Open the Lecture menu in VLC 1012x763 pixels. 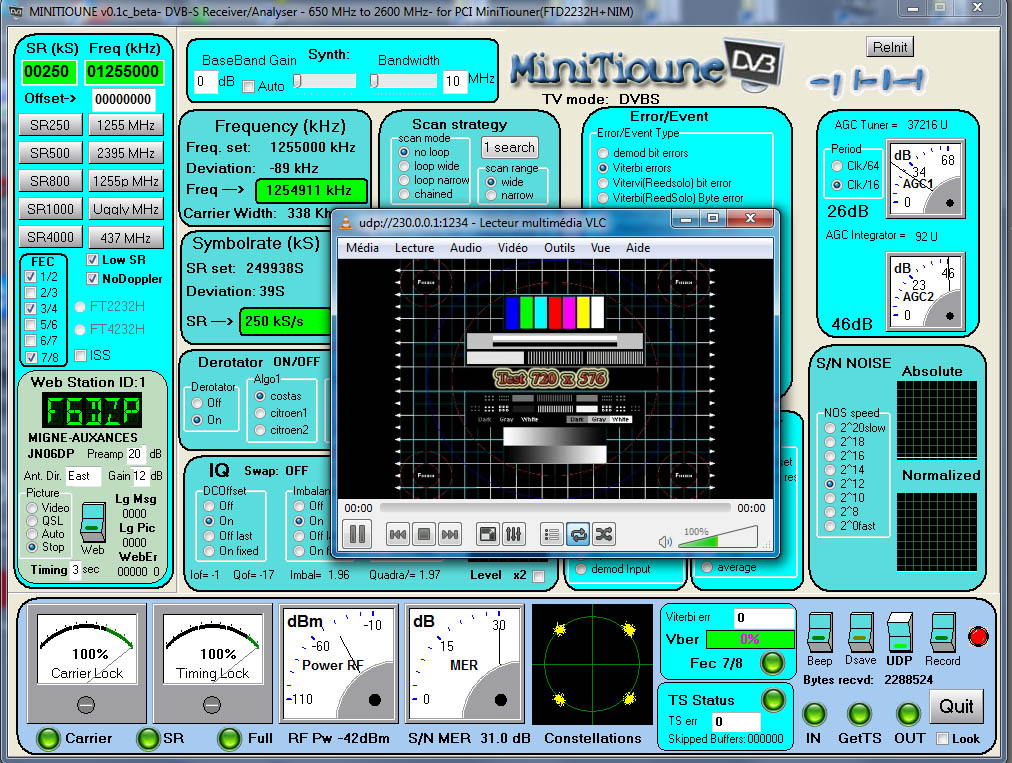click(x=414, y=248)
